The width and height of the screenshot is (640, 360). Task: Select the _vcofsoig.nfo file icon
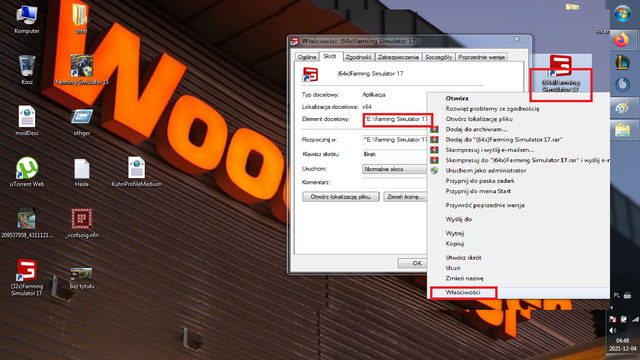(x=82, y=223)
